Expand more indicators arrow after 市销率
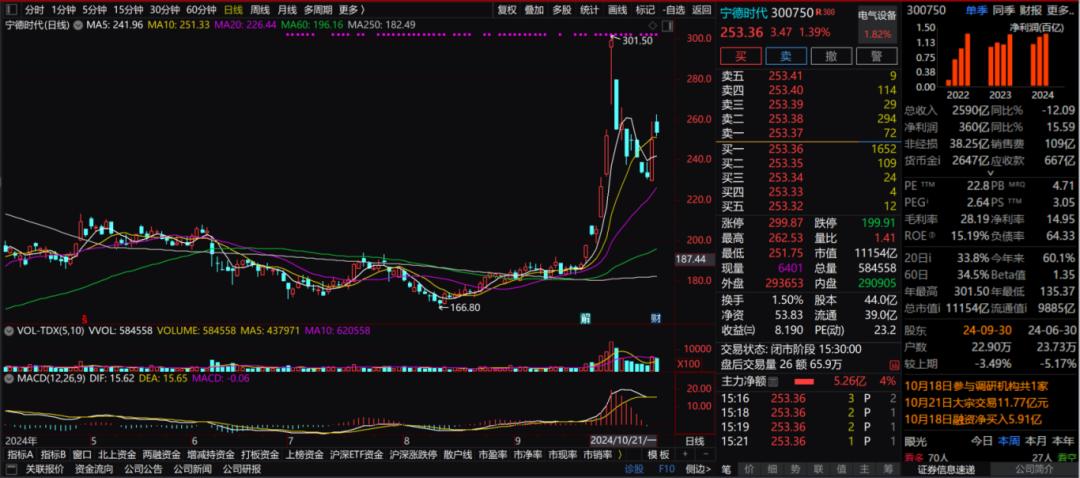The image size is (1080, 478). [619, 454]
